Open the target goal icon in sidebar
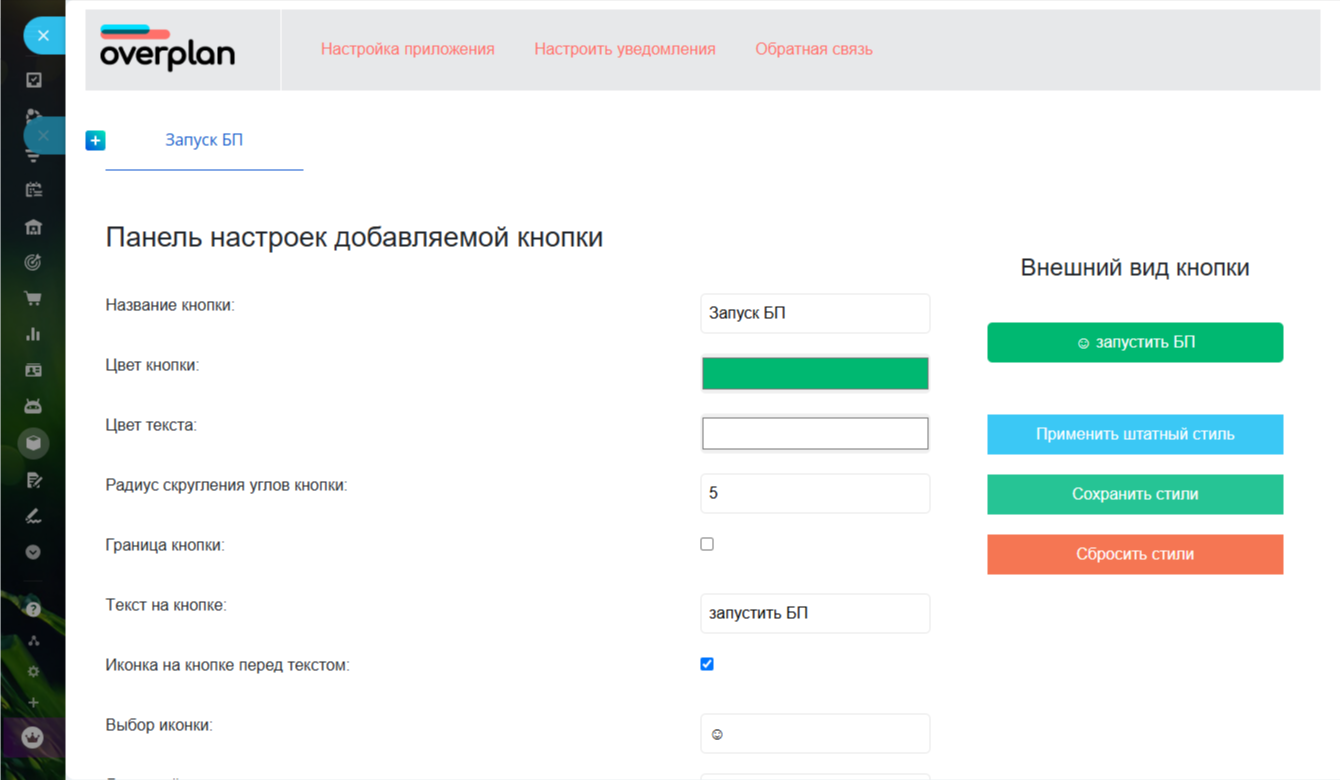Screen dimensions: 1340x780 [33, 263]
